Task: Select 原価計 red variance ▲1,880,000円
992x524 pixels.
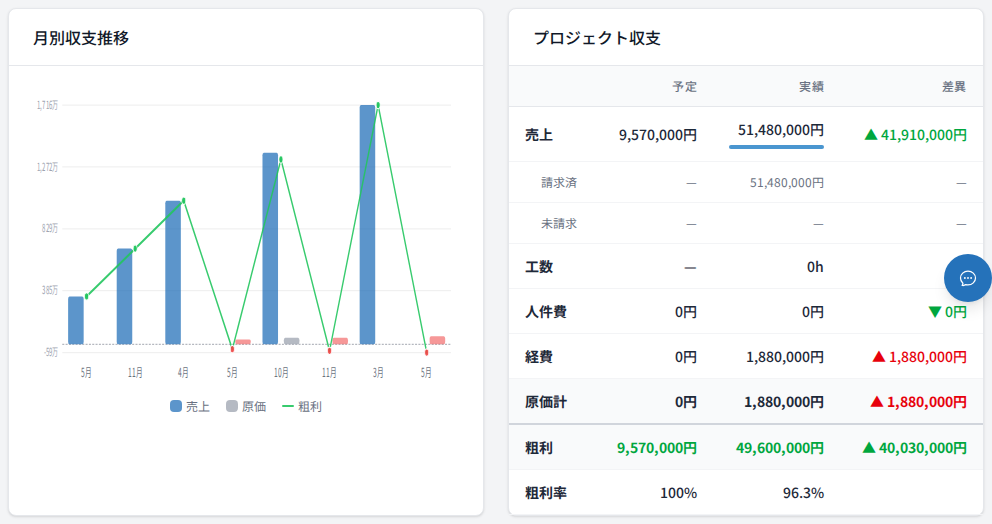Action: coord(919,402)
